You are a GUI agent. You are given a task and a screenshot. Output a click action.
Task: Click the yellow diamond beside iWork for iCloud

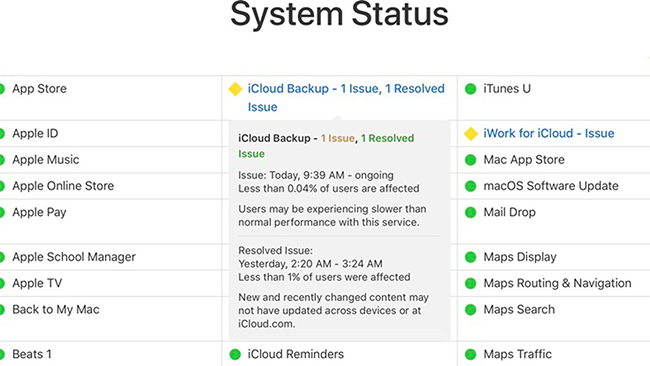tap(471, 133)
